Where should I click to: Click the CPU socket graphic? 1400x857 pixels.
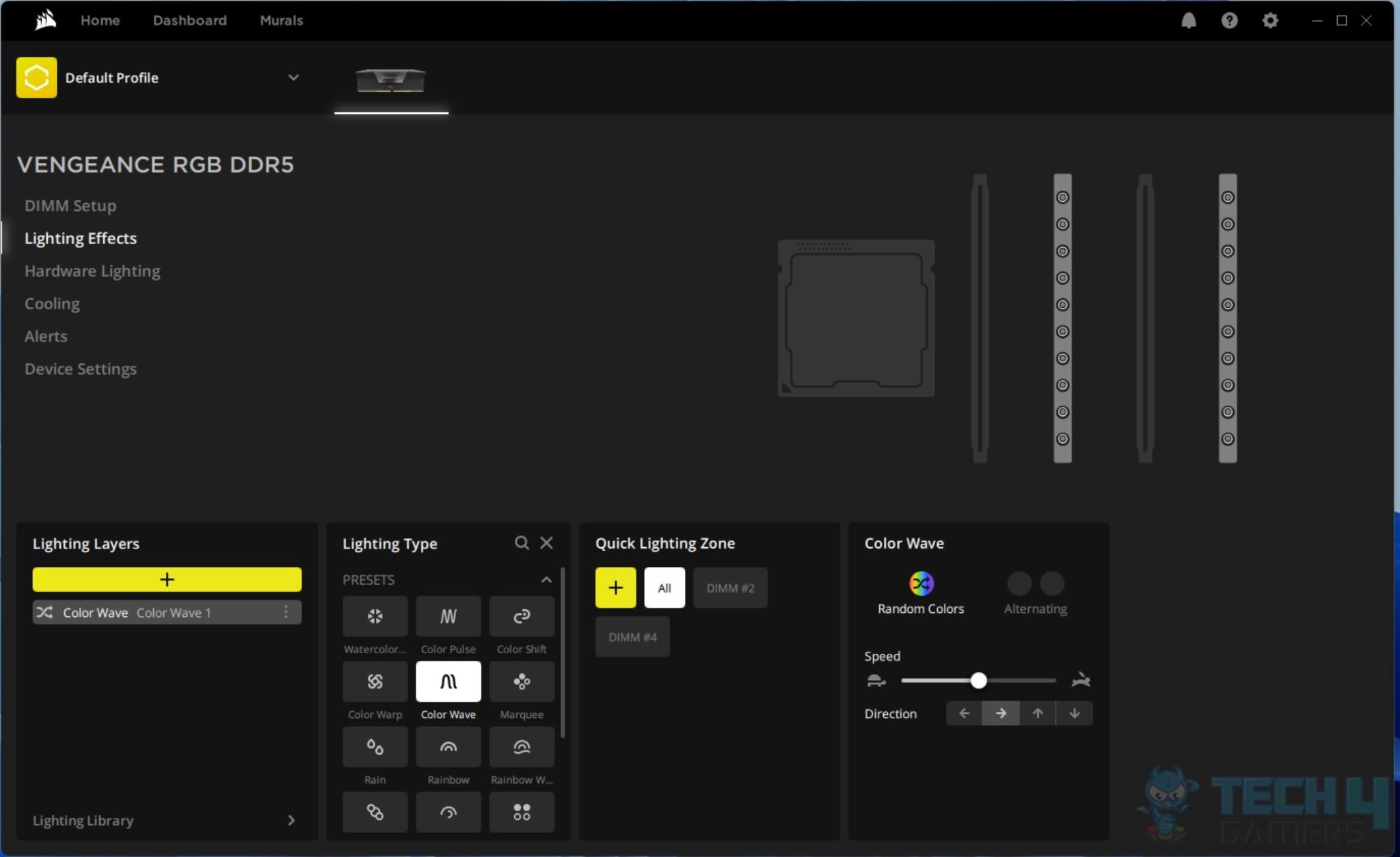pyautogui.click(x=856, y=318)
